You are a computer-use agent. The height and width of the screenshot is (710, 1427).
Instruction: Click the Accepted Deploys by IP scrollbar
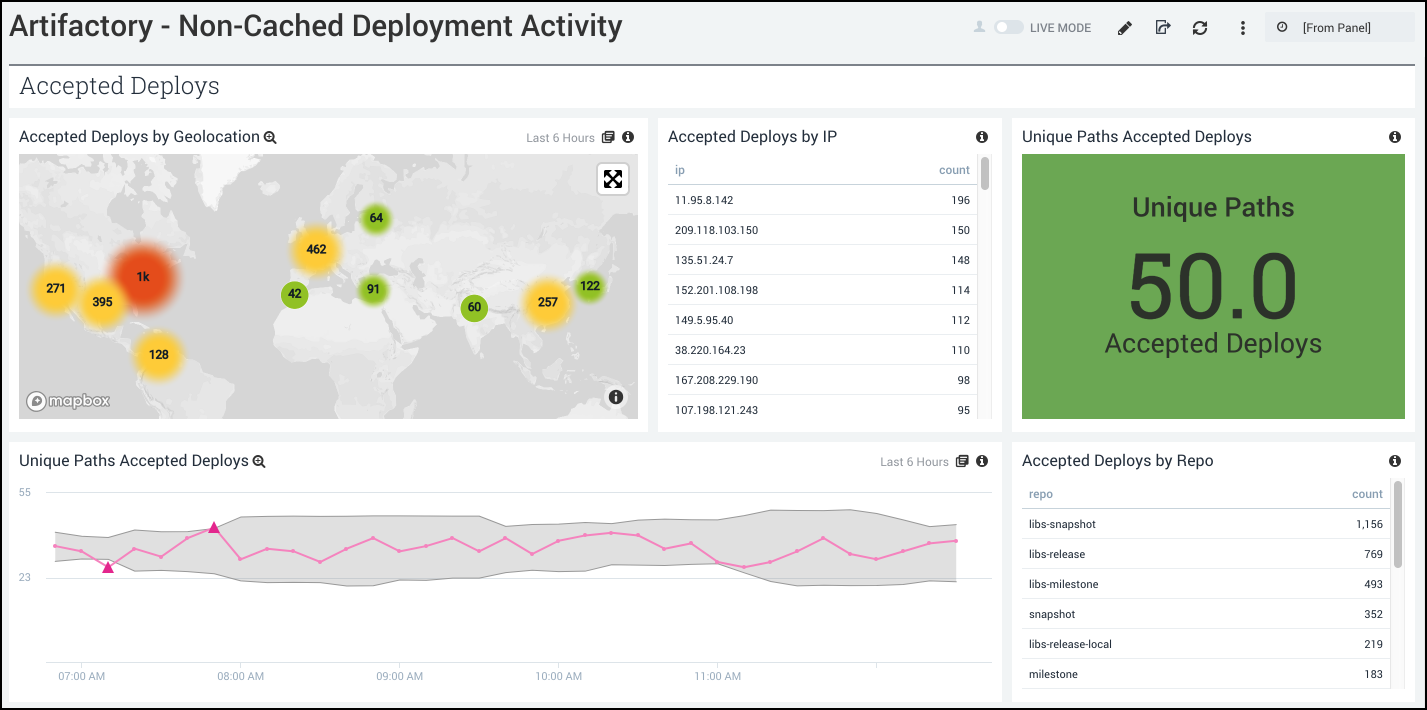click(x=985, y=175)
